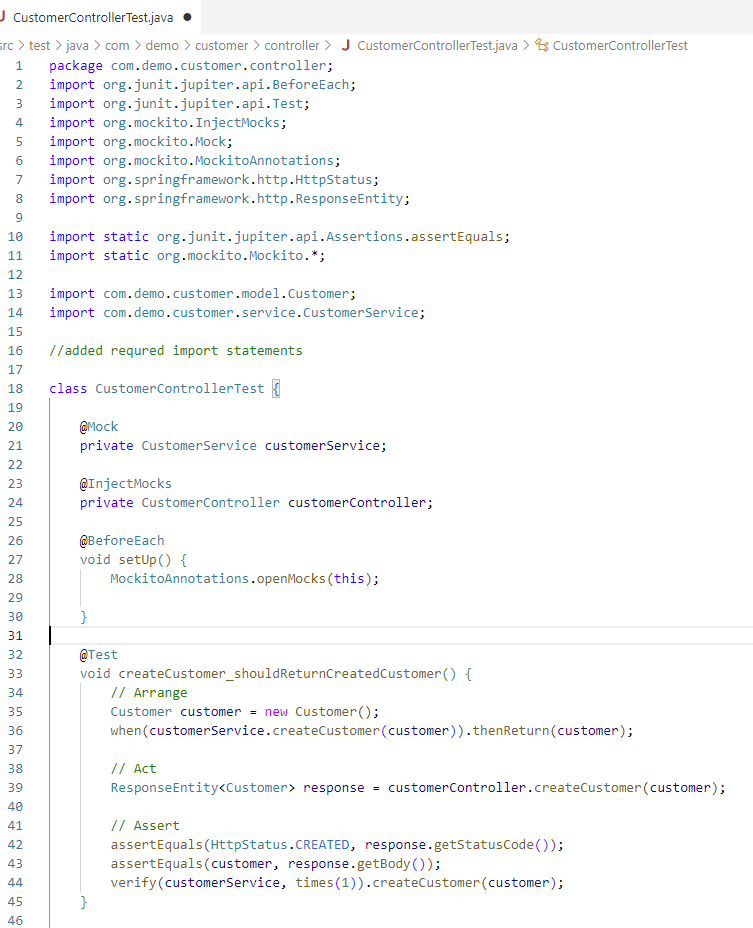Click the closing brace on line 45

83,901
